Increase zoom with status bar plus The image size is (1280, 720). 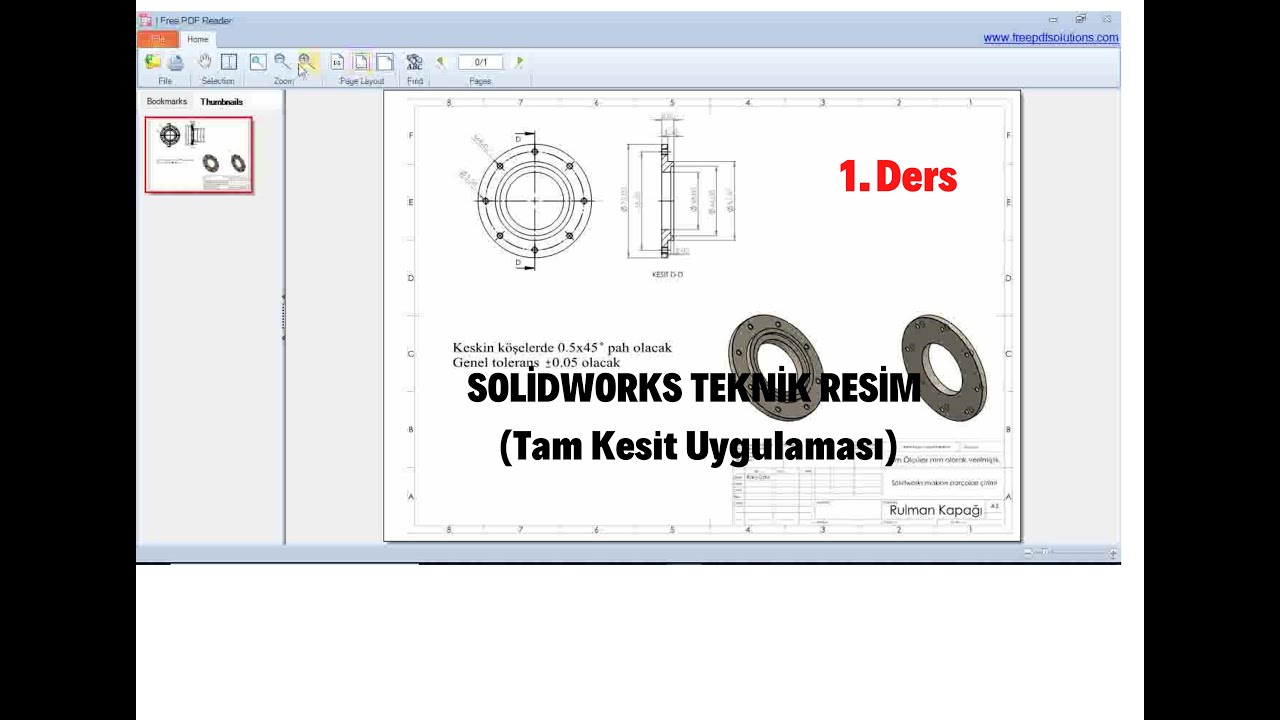click(1113, 553)
